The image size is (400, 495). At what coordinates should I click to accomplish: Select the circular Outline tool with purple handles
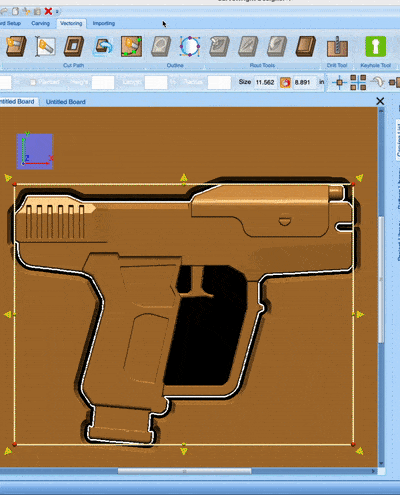[x=190, y=46]
